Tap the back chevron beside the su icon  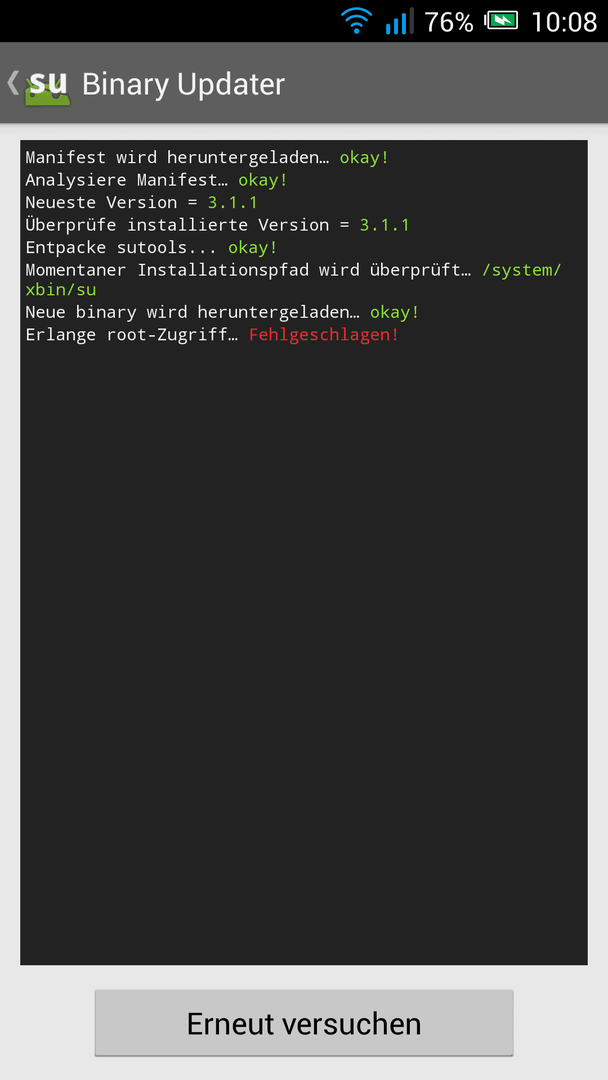(x=12, y=83)
